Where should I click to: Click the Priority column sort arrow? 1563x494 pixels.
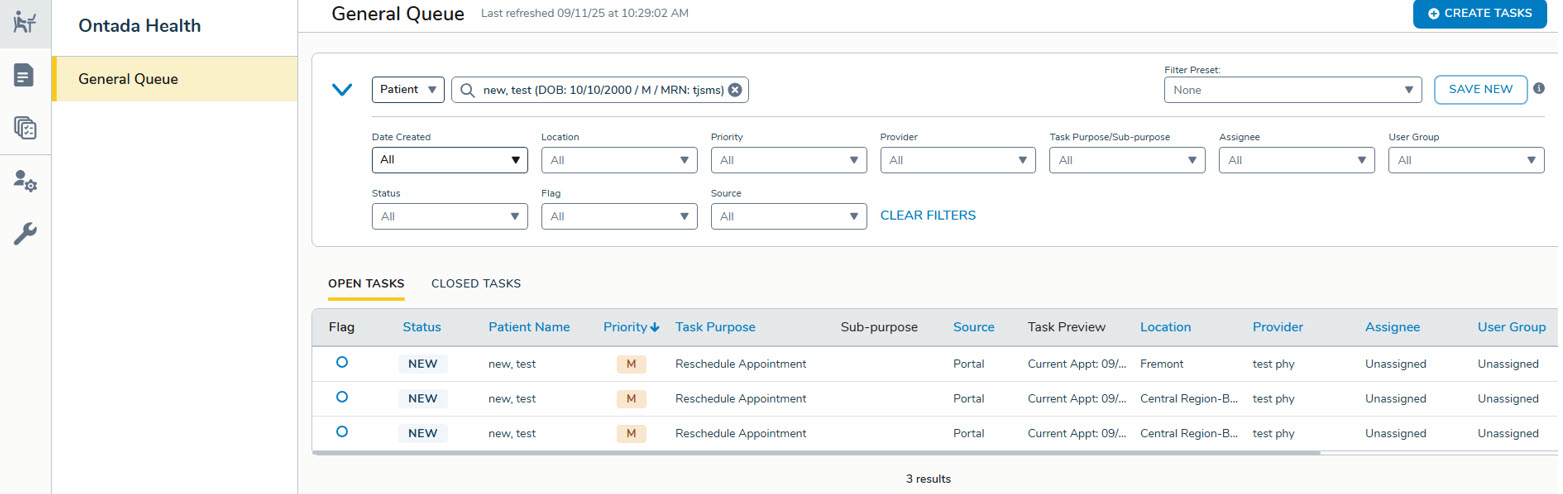click(x=655, y=327)
